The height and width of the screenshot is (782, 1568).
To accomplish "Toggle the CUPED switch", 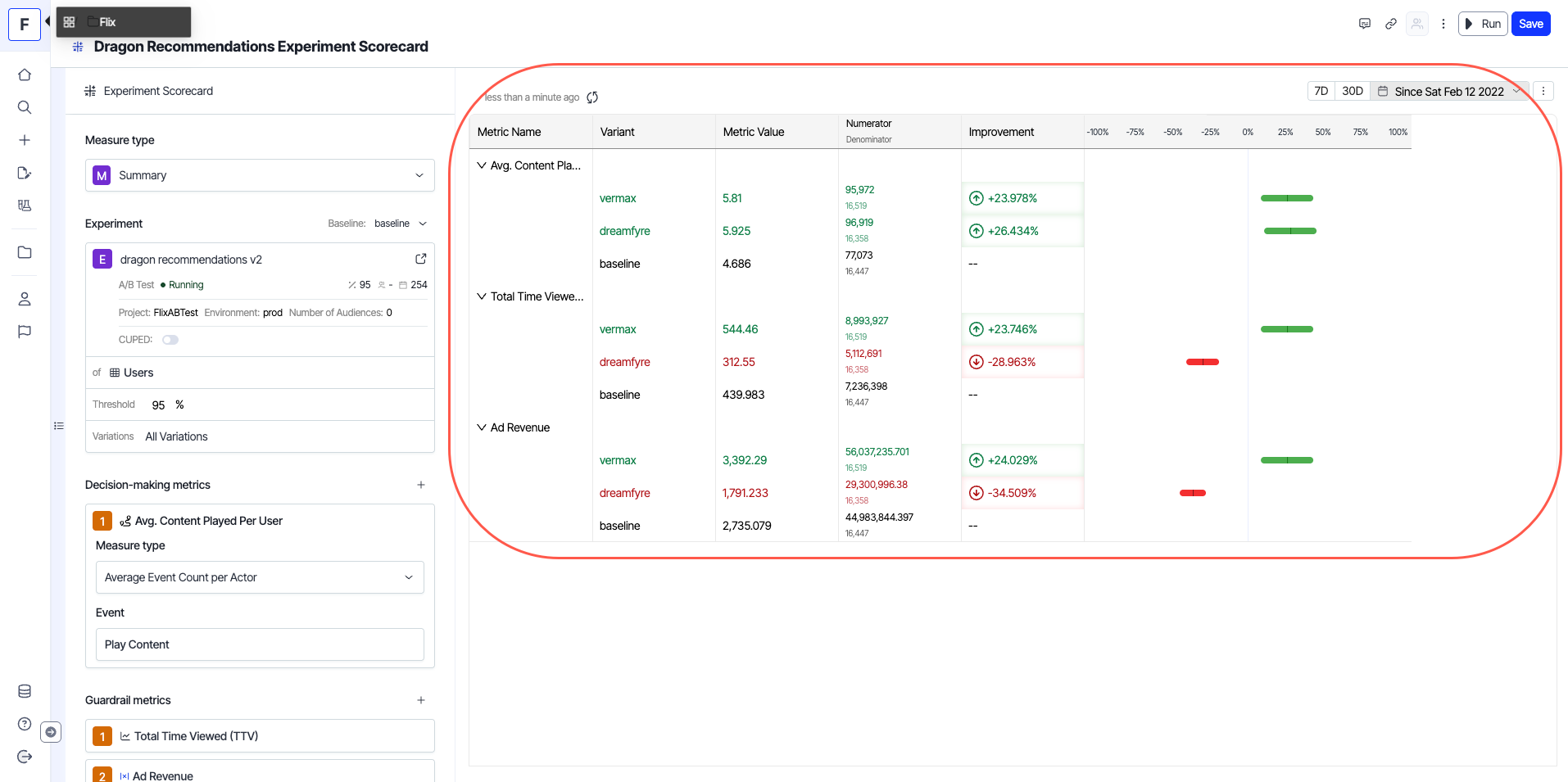I will coord(170,340).
